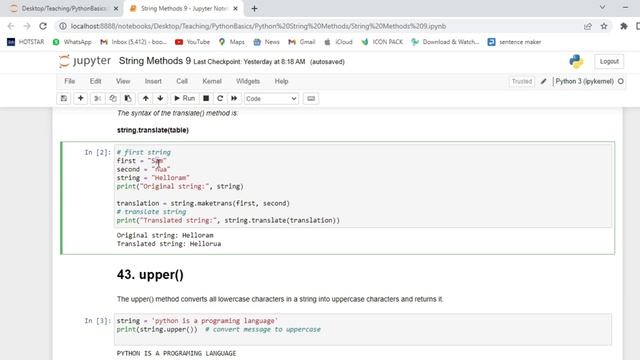This screenshot has height=360, width=640.
Task: Copy selected cells in the toolbar
Action: (113, 98)
